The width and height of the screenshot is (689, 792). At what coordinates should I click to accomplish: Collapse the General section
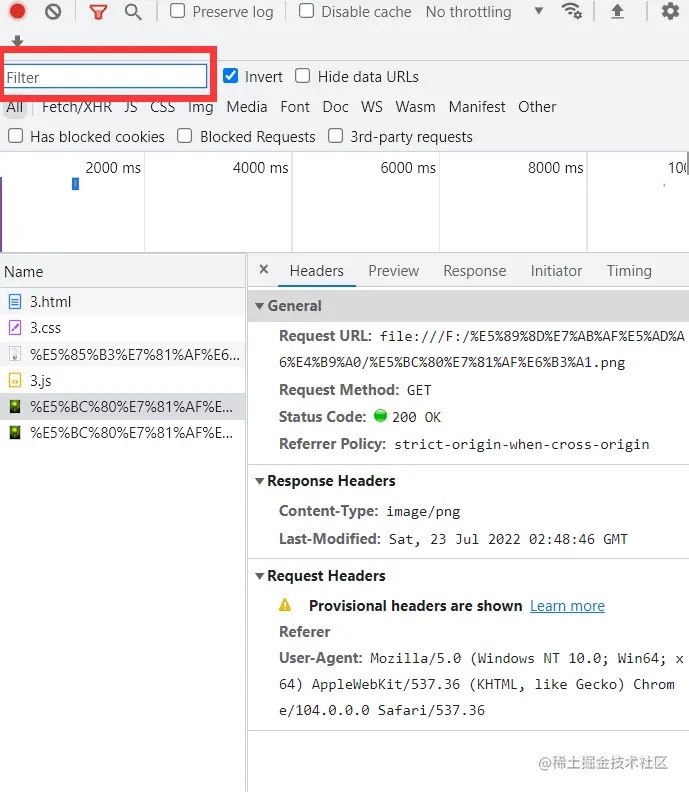[x=260, y=306]
